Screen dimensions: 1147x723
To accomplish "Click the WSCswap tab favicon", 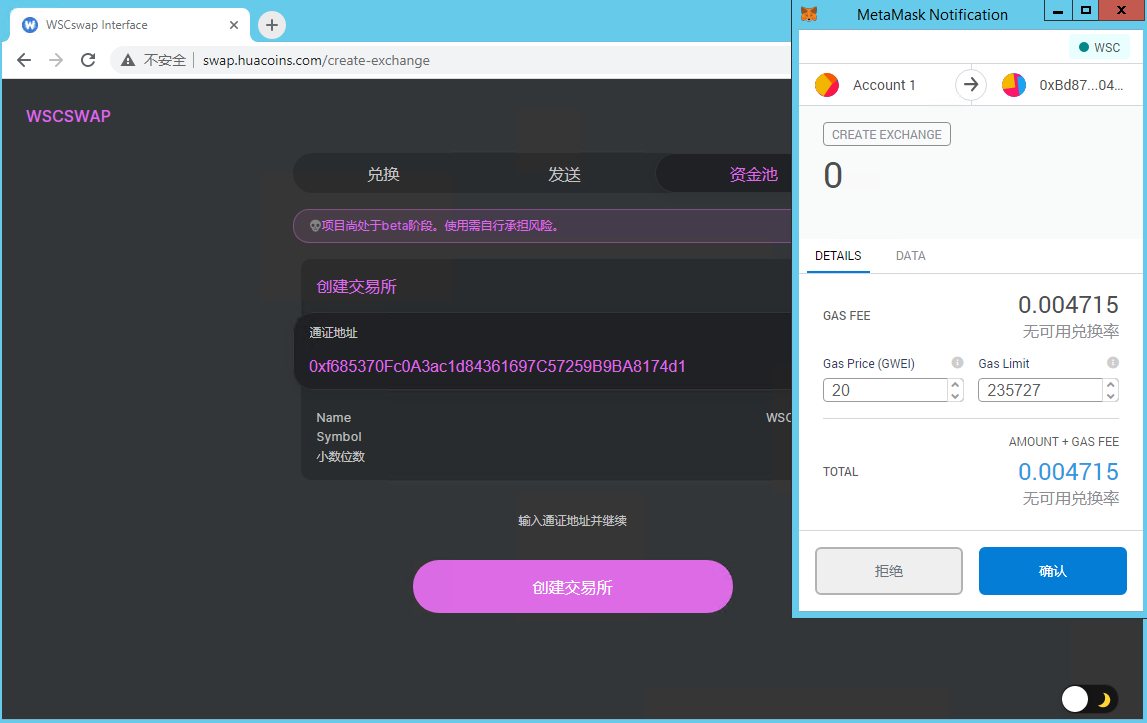I will click(x=30, y=25).
